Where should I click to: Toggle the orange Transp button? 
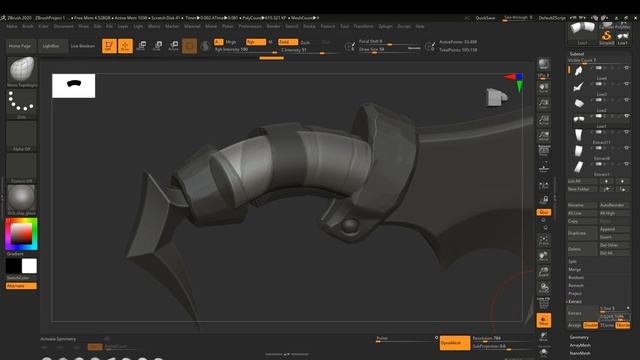pos(544,320)
